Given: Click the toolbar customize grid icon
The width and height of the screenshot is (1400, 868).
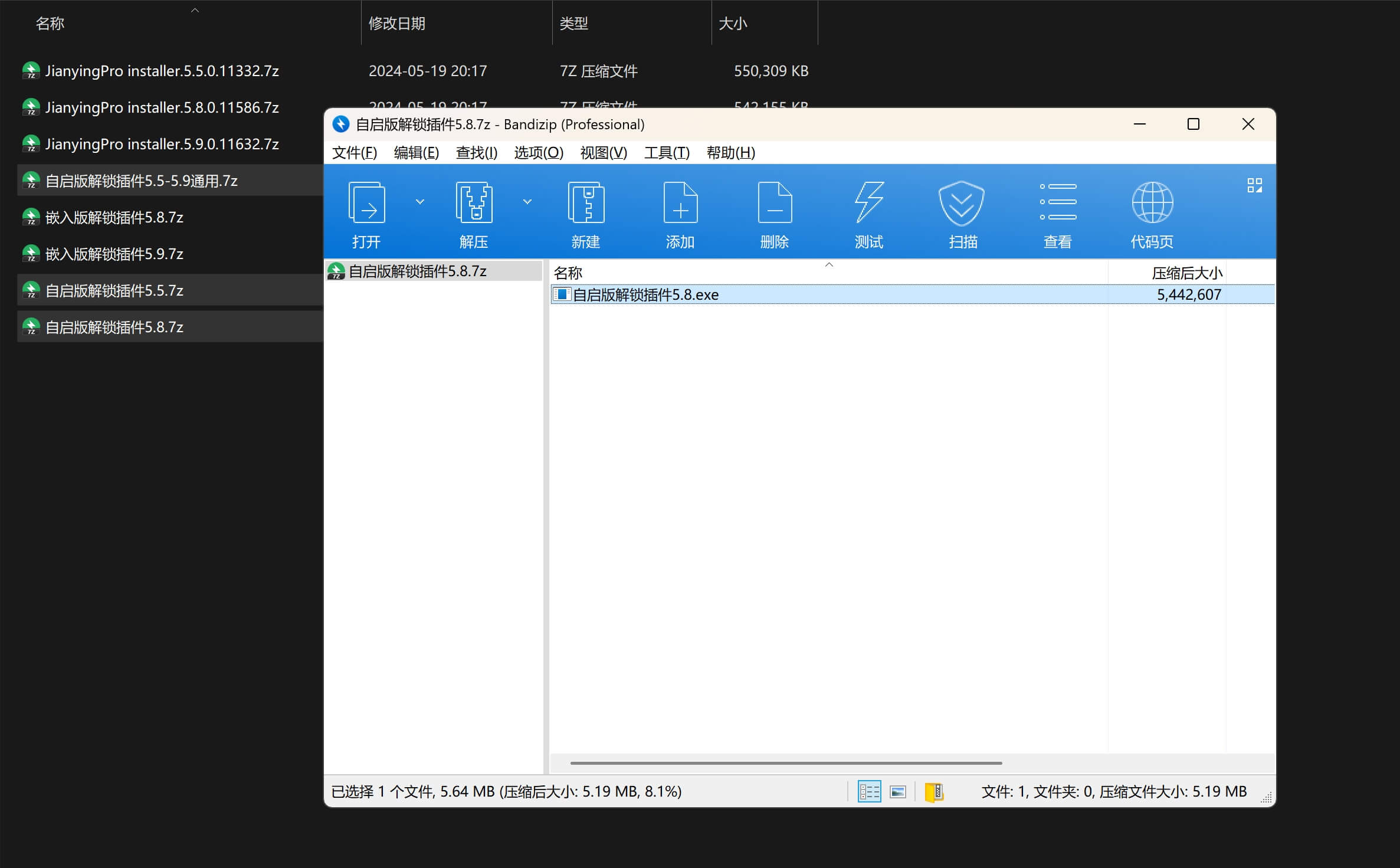Looking at the screenshot, I should pyautogui.click(x=1254, y=185).
